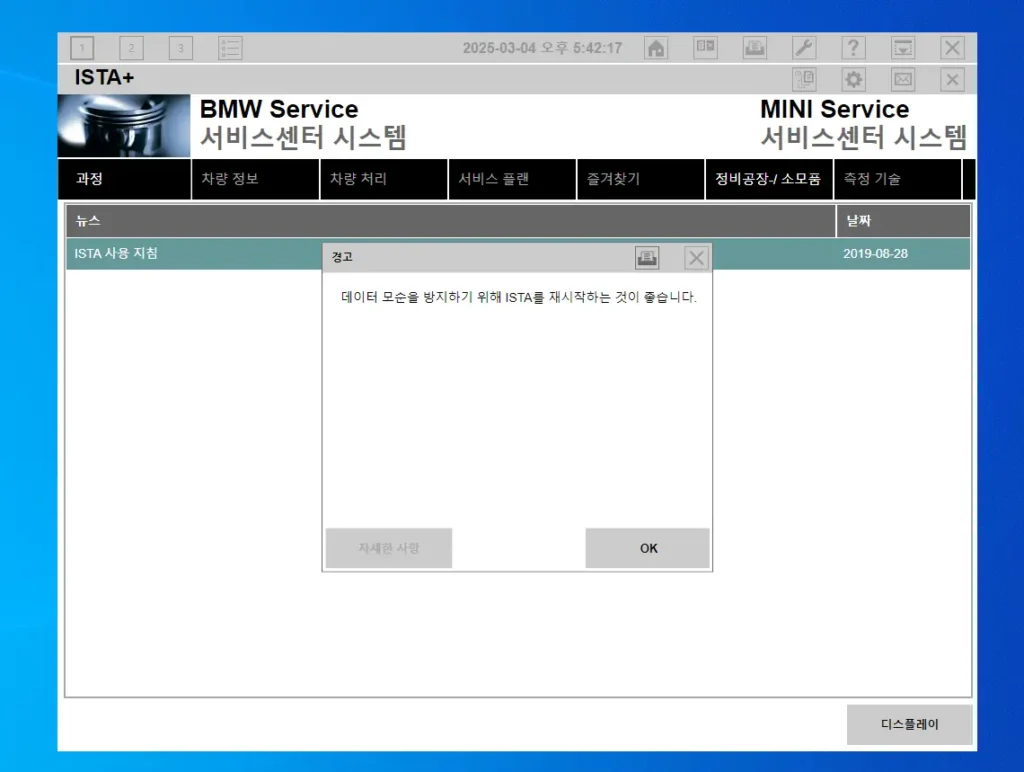Click the piston image thumbnail
Image resolution: width=1024 pixels, height=772 pixels.
[124, 126]
